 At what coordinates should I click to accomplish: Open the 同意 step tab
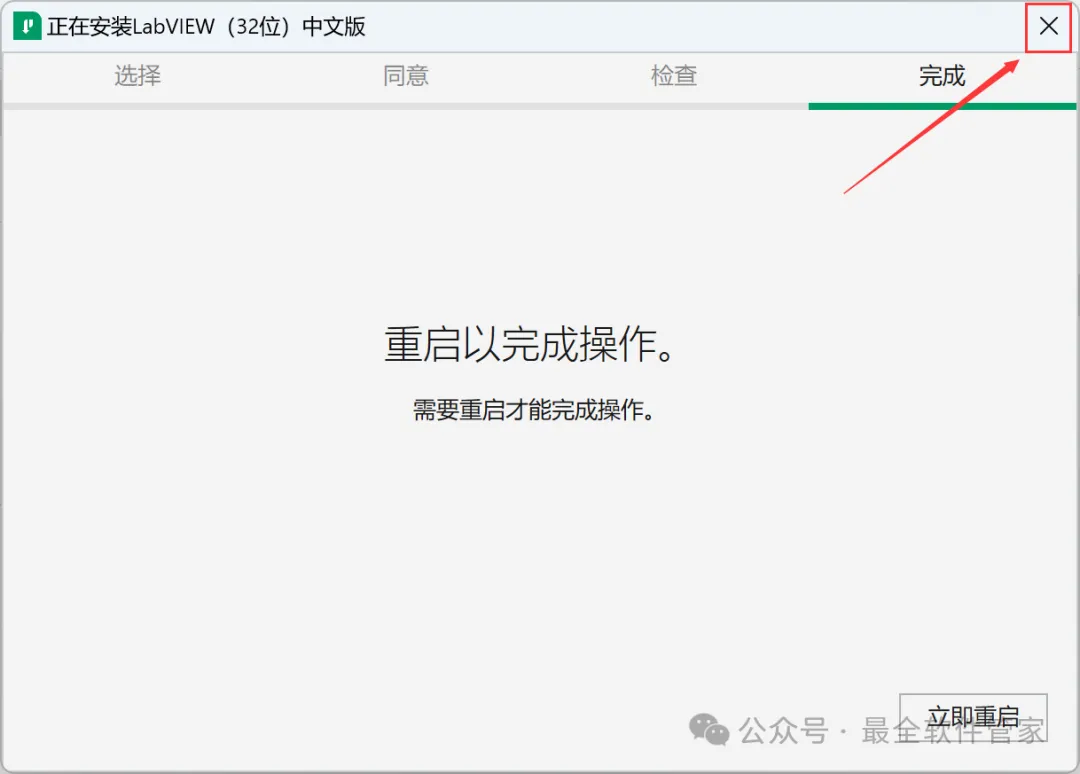[406, 76]
